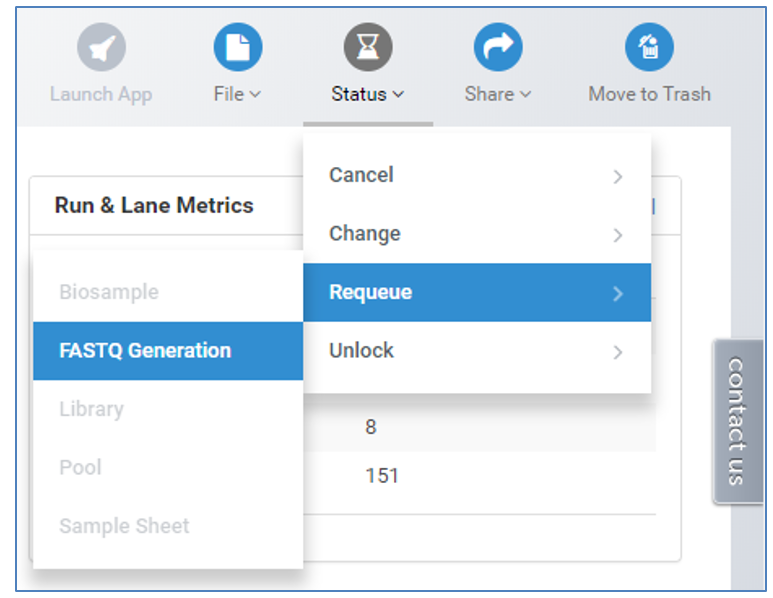Click the Share arrow icon
The image size is (773, 598).
click(x=498, y=47)
